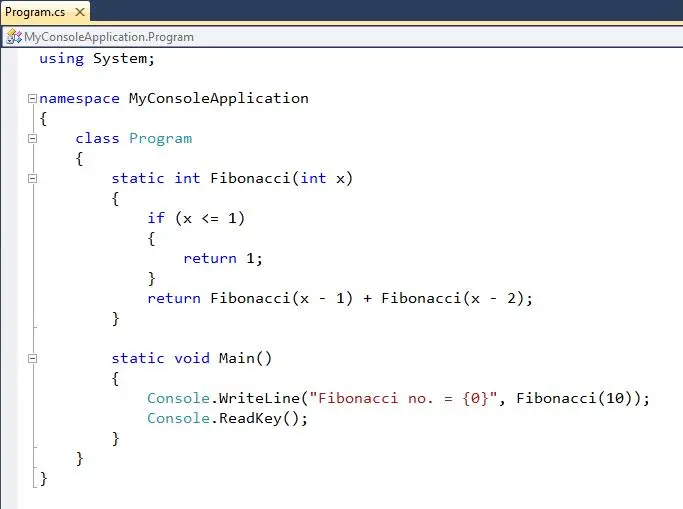This screenshot has height=509, width=683.
Task: Select the Program.cs tab
Action: (45, 12)
